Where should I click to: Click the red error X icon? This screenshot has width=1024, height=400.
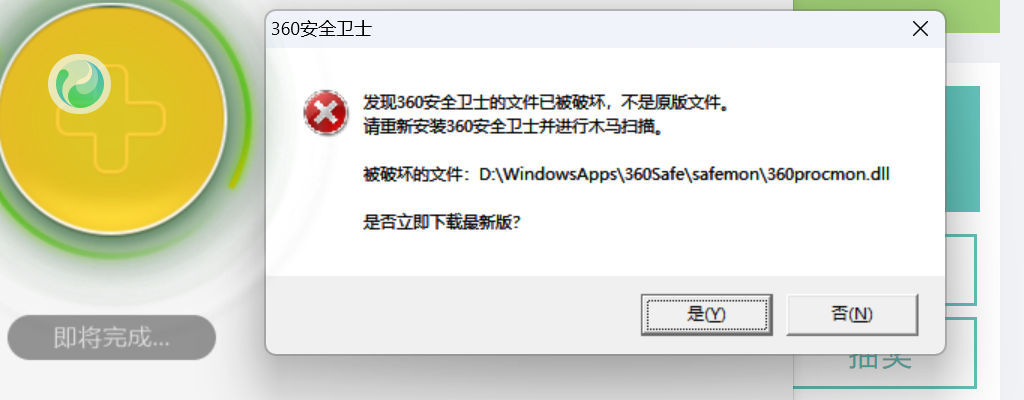(326, 112)
